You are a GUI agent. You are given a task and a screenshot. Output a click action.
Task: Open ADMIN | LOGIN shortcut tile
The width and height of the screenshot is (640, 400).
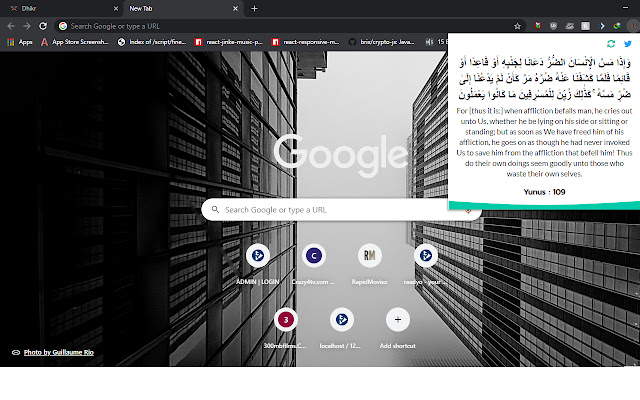tap(258, 264)
